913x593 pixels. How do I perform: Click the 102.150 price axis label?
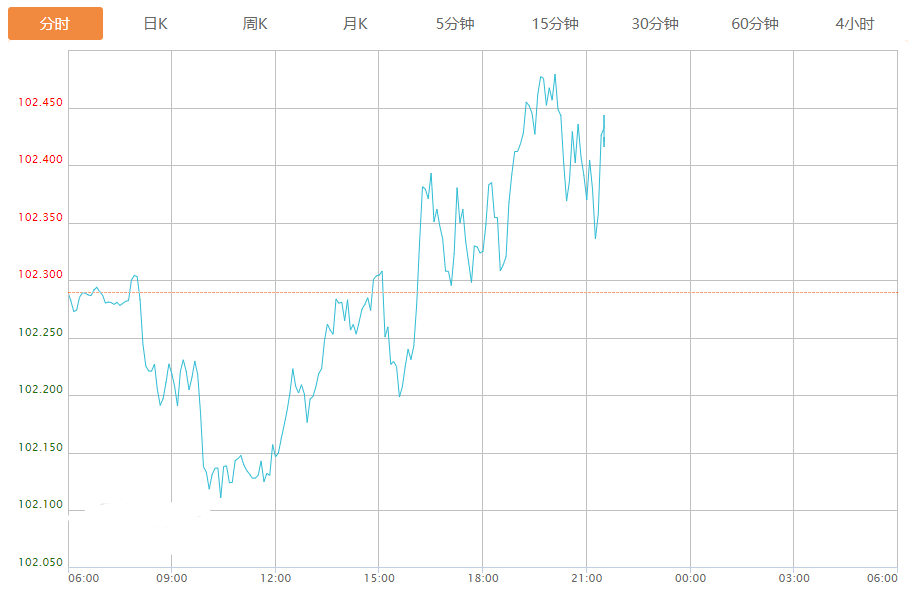(40, 448)
